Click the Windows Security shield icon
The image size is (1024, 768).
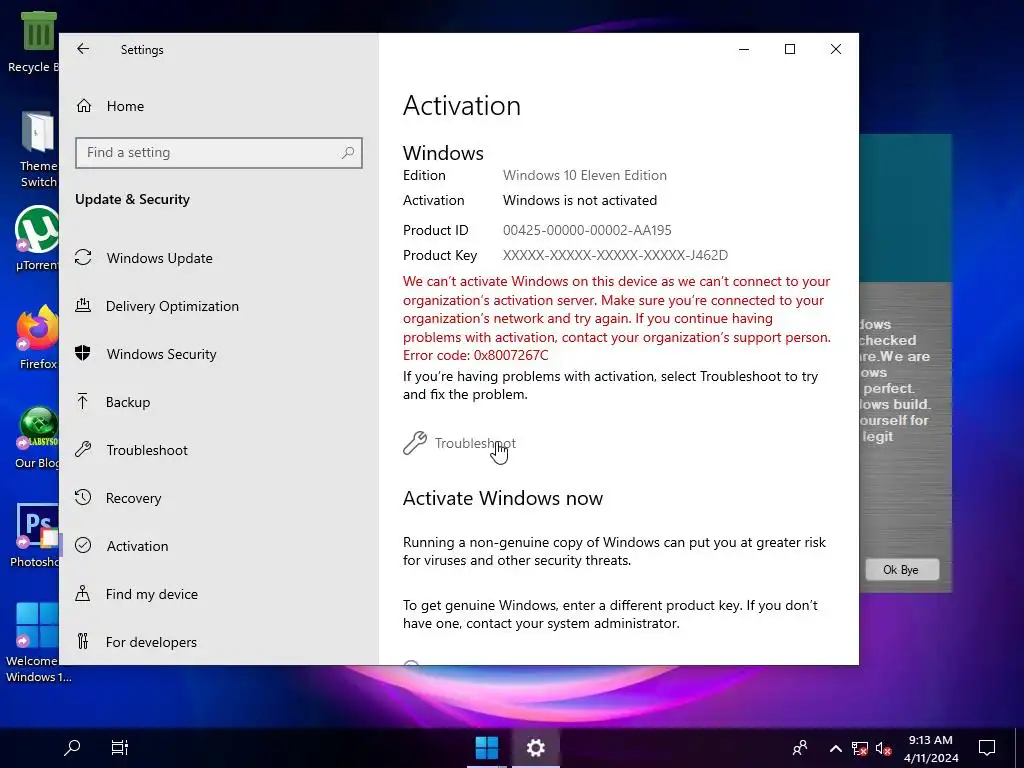(83, 353)
